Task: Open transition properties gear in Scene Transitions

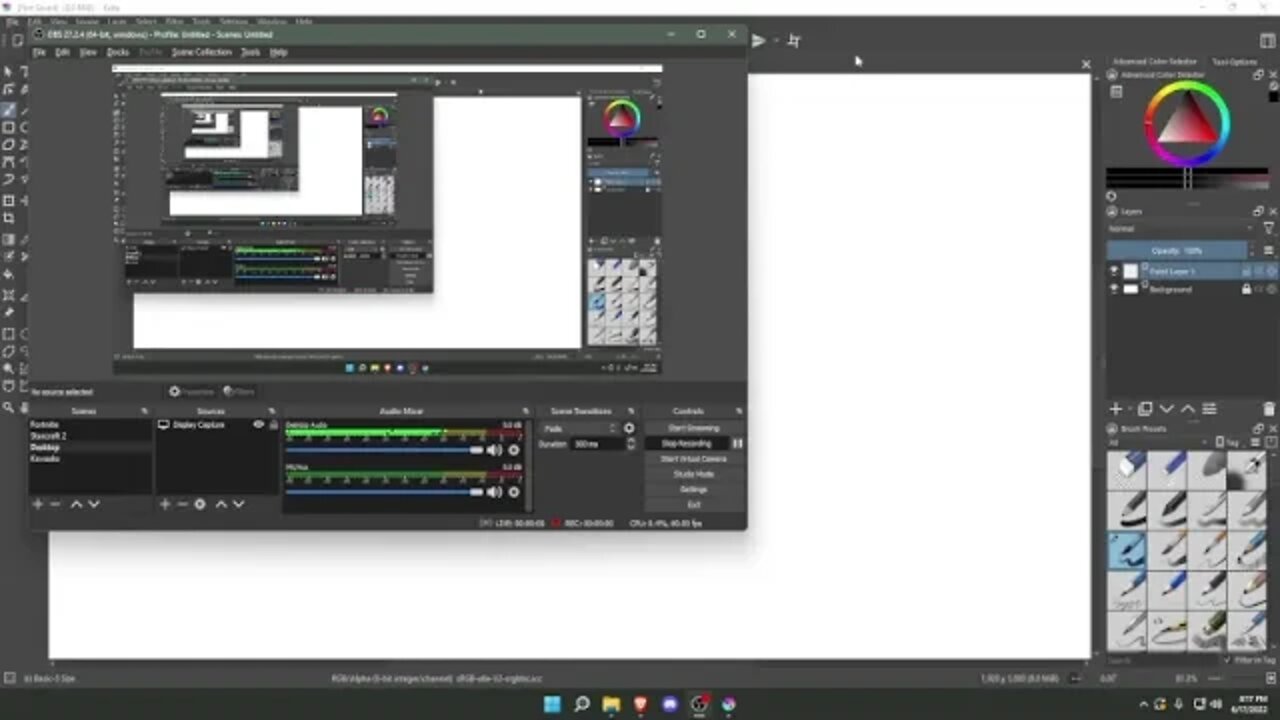Action: (x=629, y=428)
